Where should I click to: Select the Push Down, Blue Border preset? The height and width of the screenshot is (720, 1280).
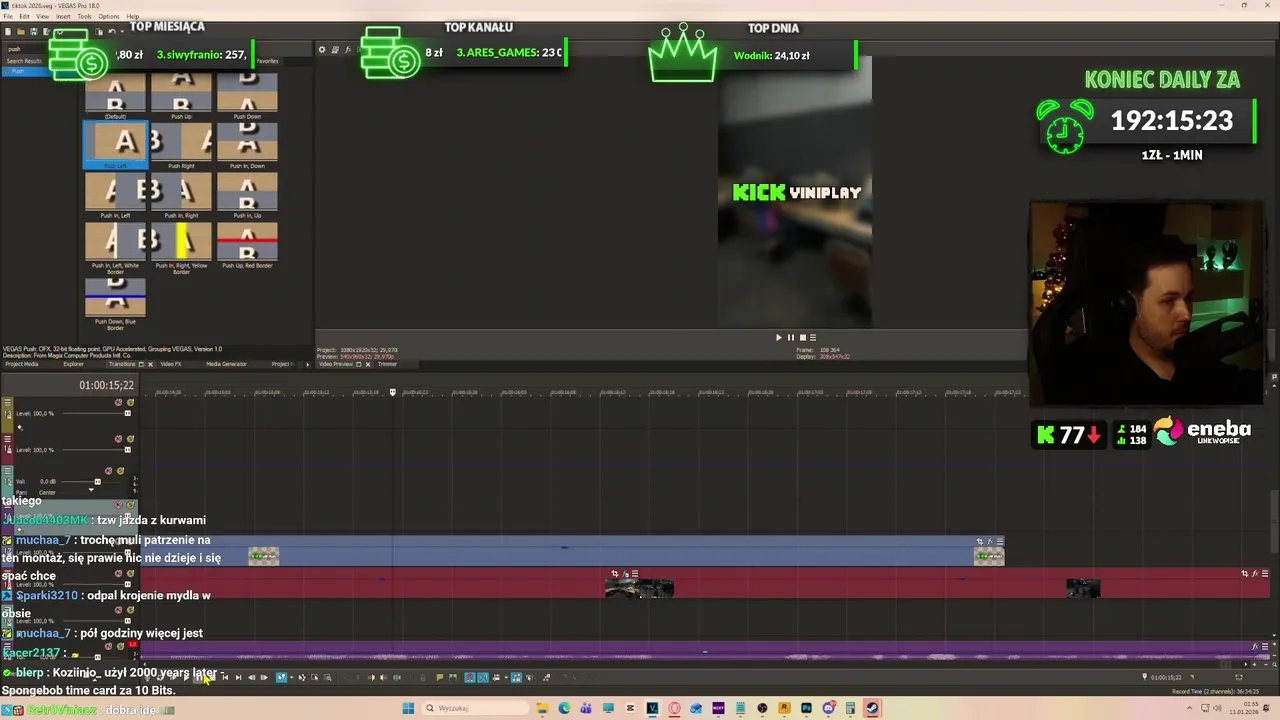(x=115, y=303)
